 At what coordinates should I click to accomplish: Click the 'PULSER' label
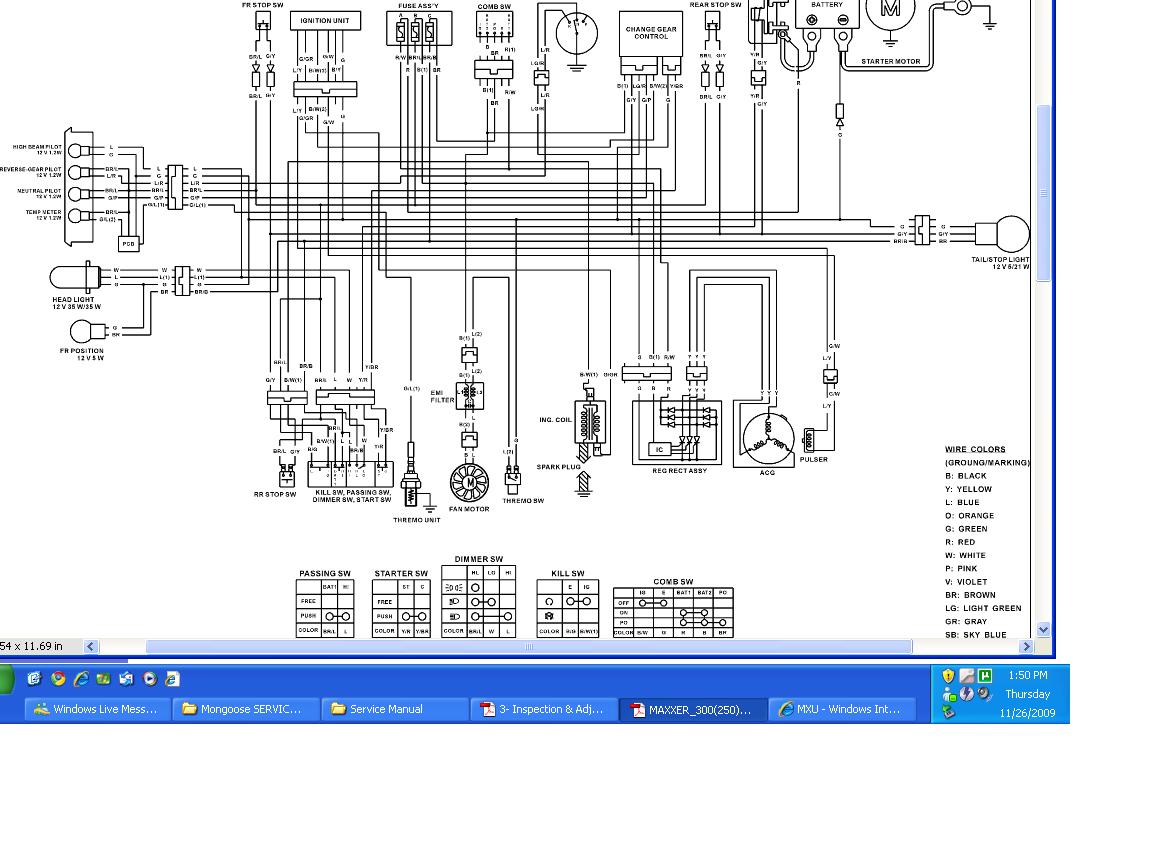(813, 460)
